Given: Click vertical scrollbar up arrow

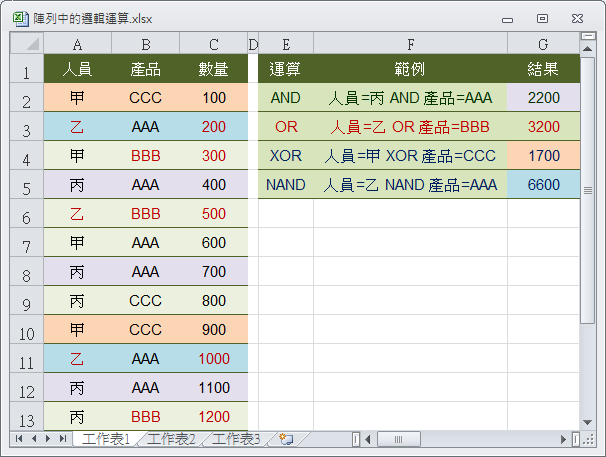Looking at the screenshot, I should [587, 49].
